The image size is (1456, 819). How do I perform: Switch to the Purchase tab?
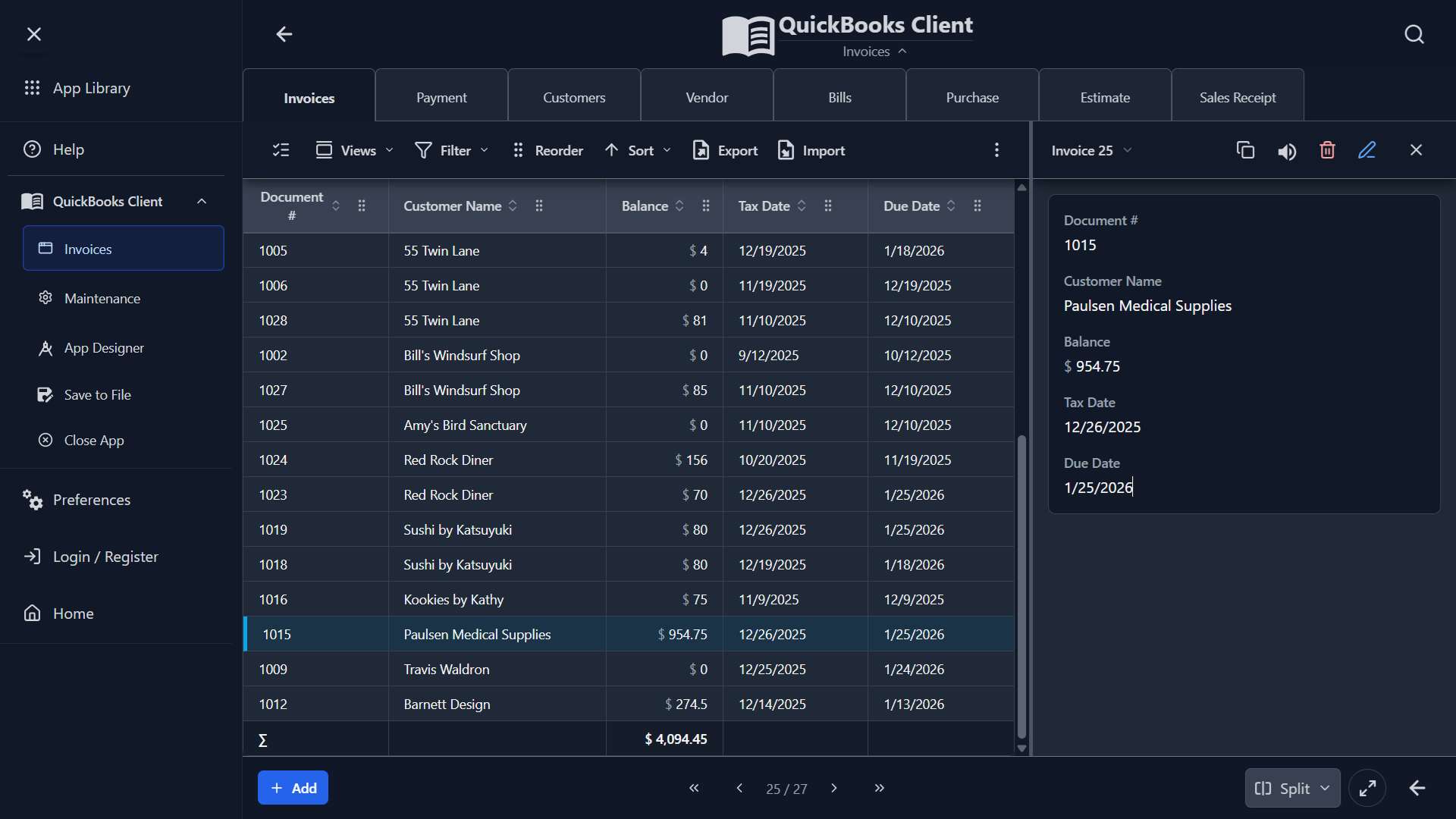[972, 96]
